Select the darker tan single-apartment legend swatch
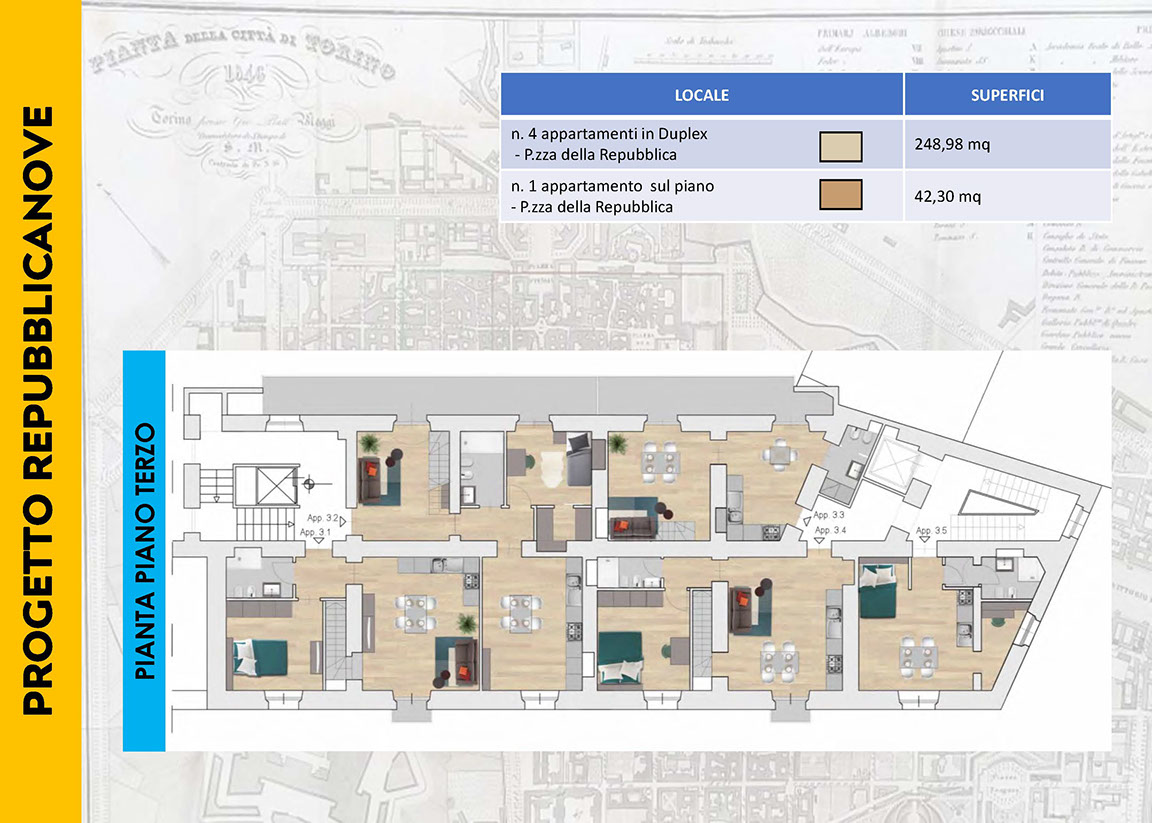Image resolution: width=1152 pixels, height=823 pixels. [x=840, y=195]
